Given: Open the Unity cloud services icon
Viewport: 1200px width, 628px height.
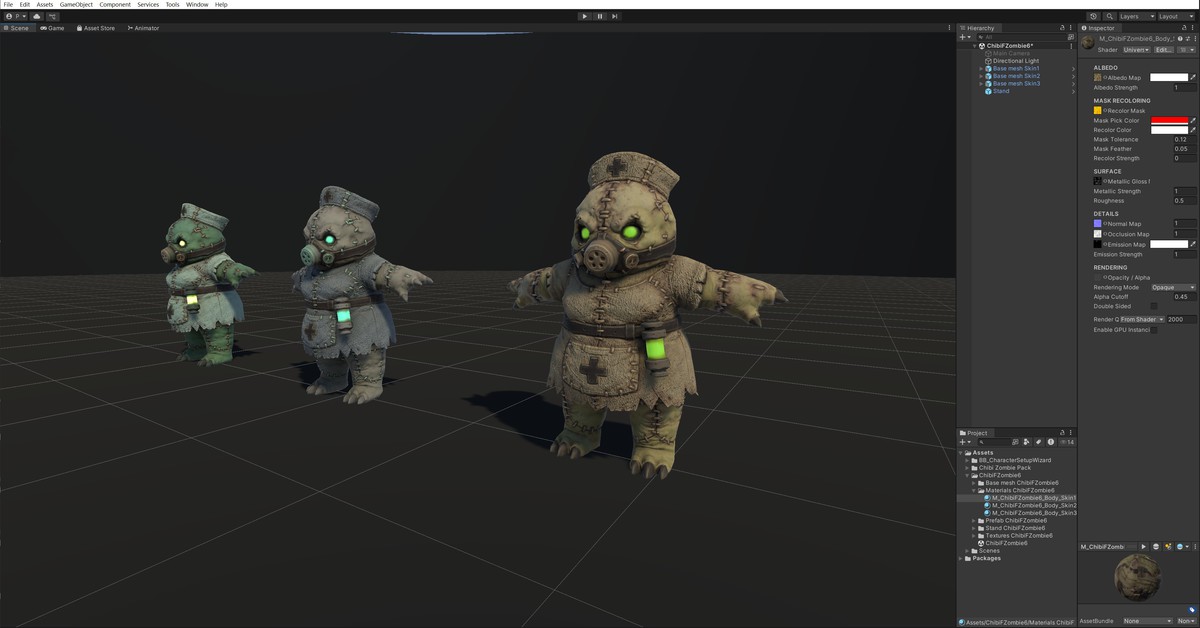Looking at the screenshot, I should pyautogui.click(x=37, y=16).
